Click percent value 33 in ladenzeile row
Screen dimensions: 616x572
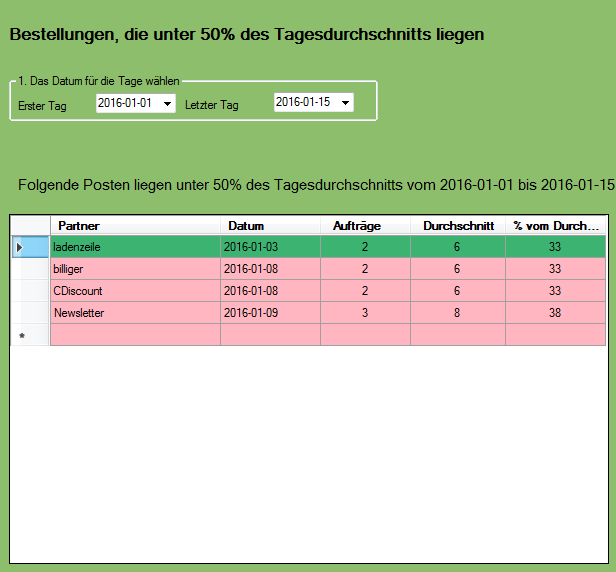pyautogui.click(x=556, y=247)
